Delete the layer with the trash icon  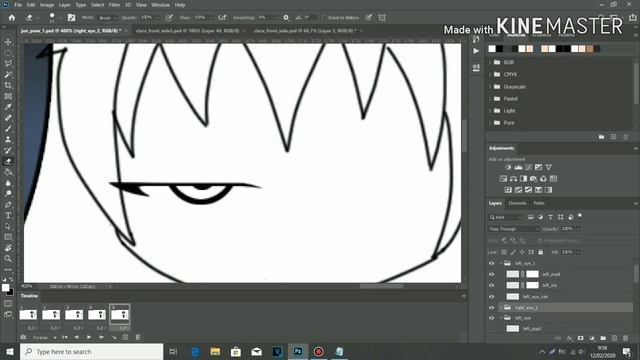[x=626, y=338]
